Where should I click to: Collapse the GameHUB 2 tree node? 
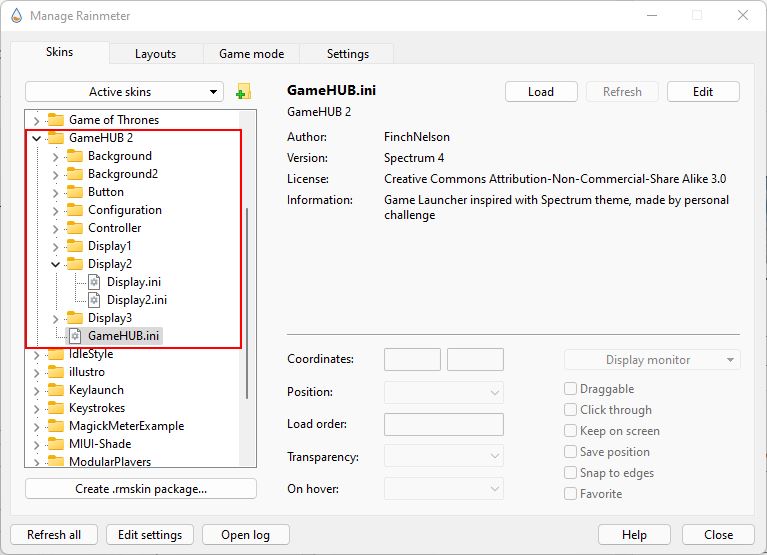[x=36, y=138]
